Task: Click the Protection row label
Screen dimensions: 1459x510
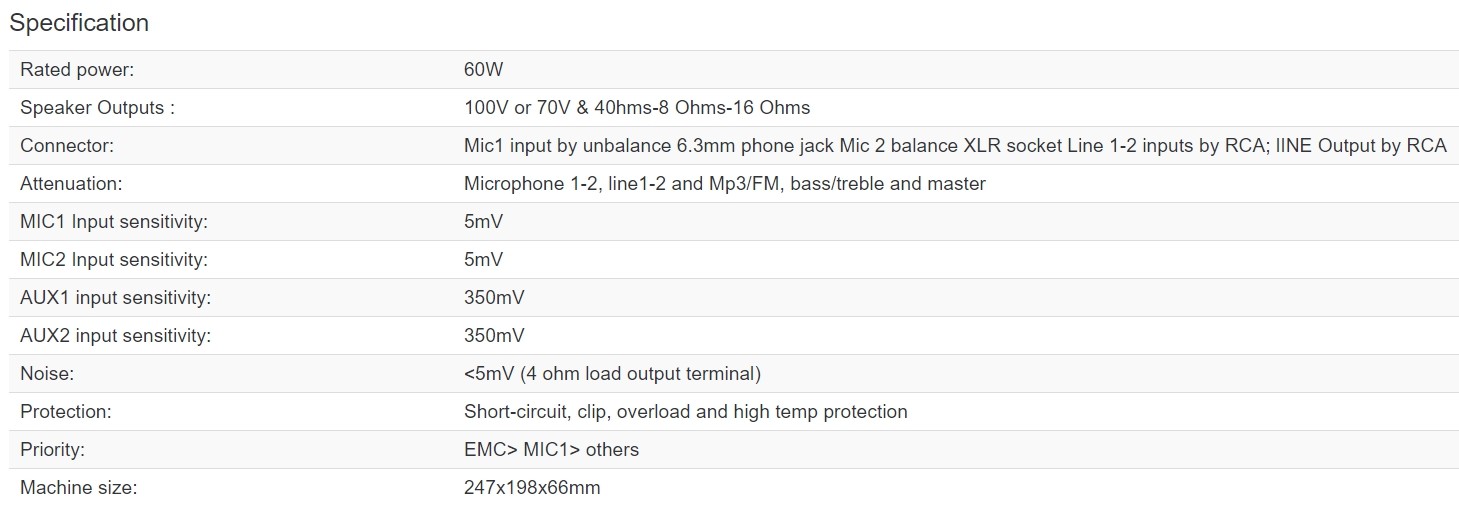Action: pos(65,412)
